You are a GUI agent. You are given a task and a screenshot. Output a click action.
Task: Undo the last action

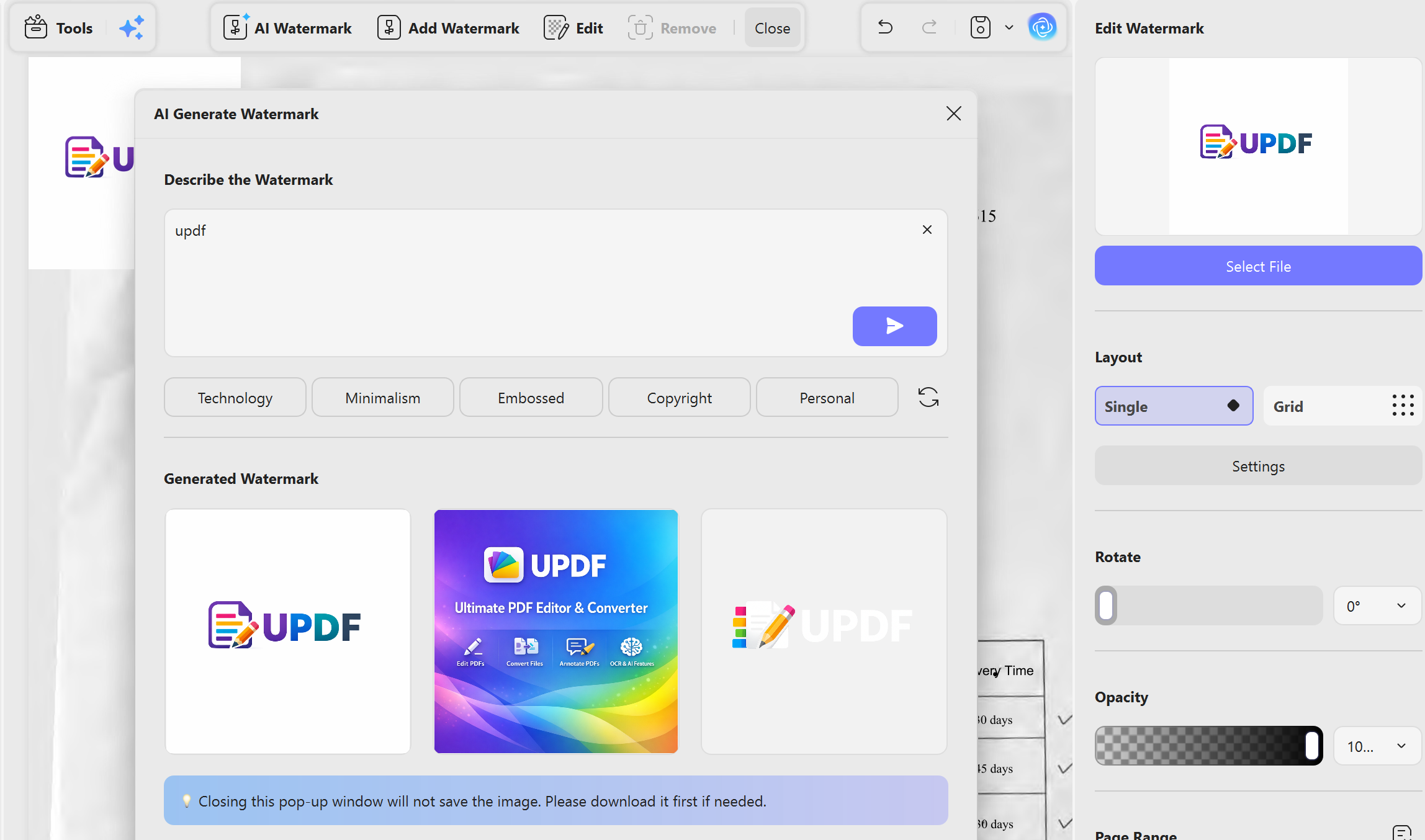click(x=885, y=27)
